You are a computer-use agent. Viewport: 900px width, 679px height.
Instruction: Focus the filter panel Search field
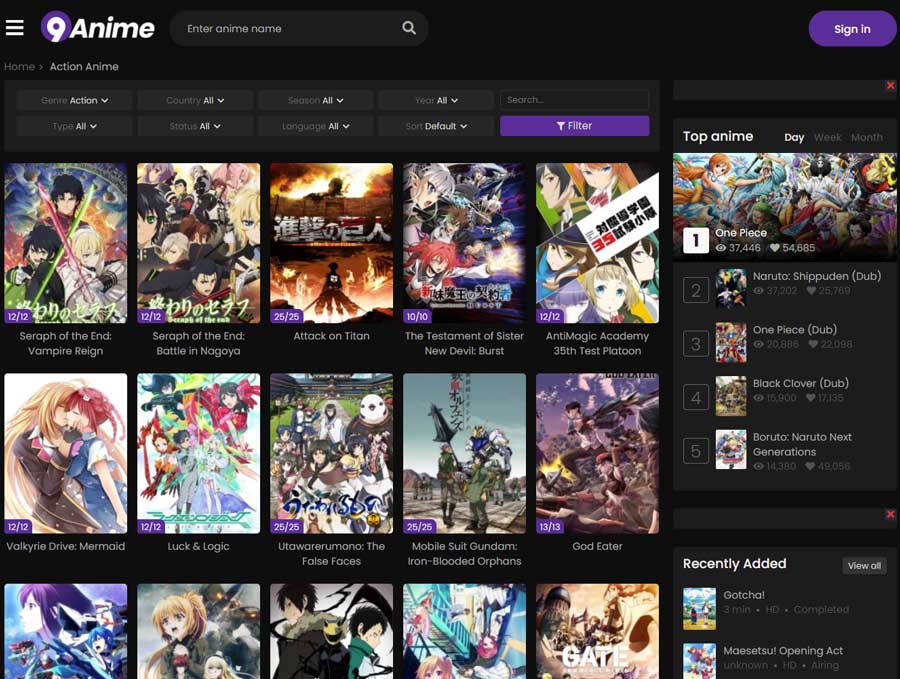pyautogui.click(x=575, y=100)
